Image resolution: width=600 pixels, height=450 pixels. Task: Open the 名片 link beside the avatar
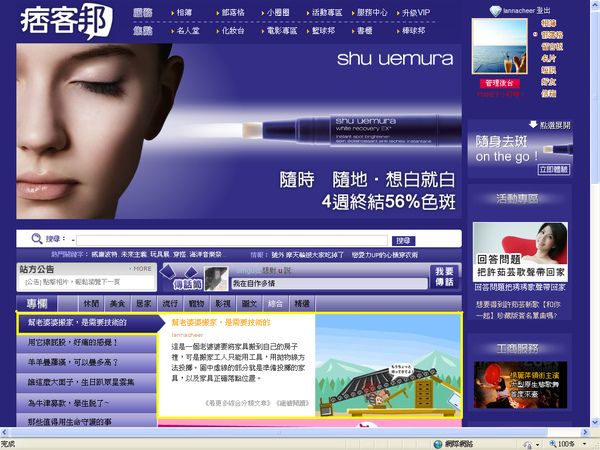(x=549, y=59)
